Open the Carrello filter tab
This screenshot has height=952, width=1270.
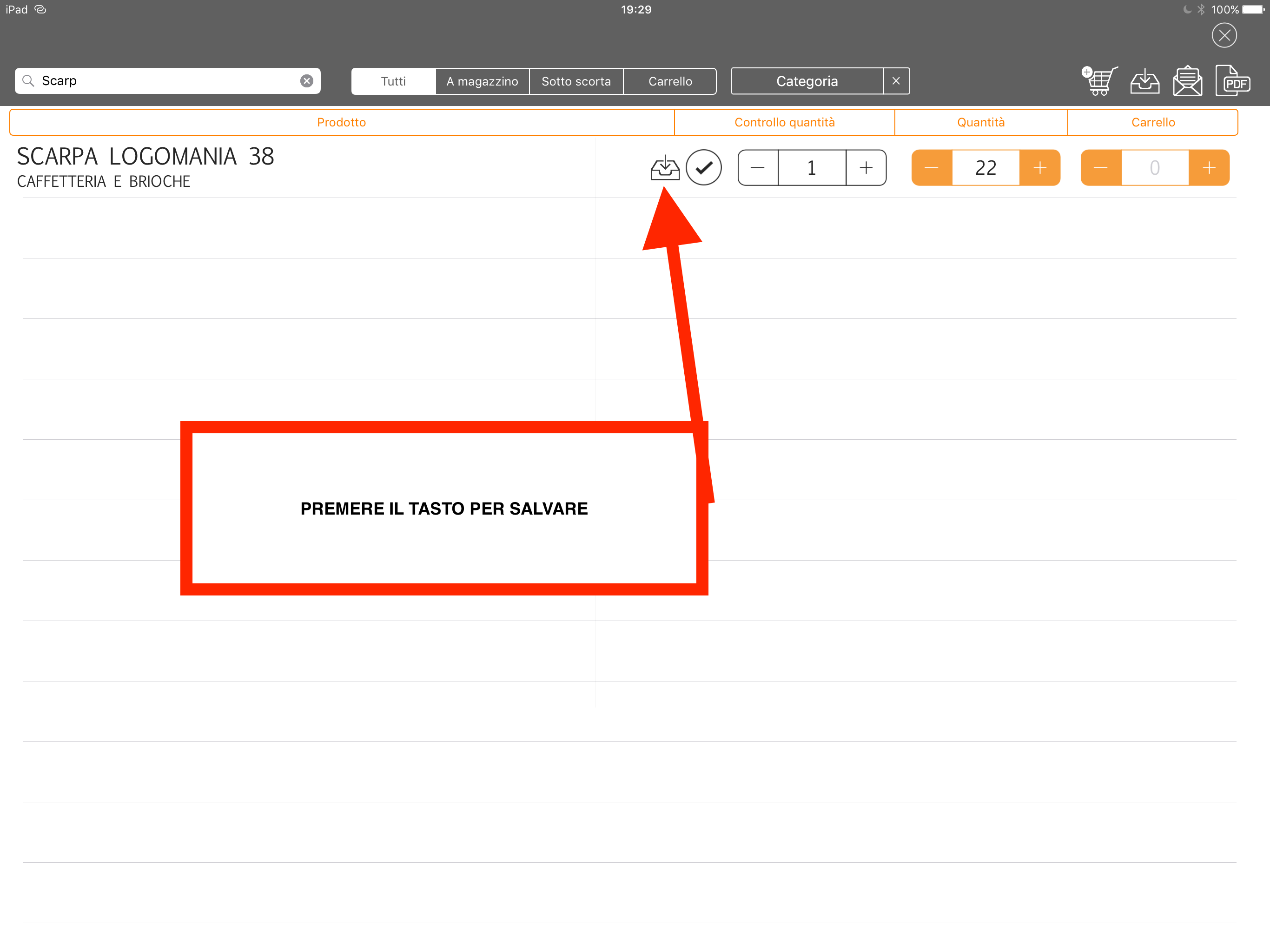click(x=670, y=81)
